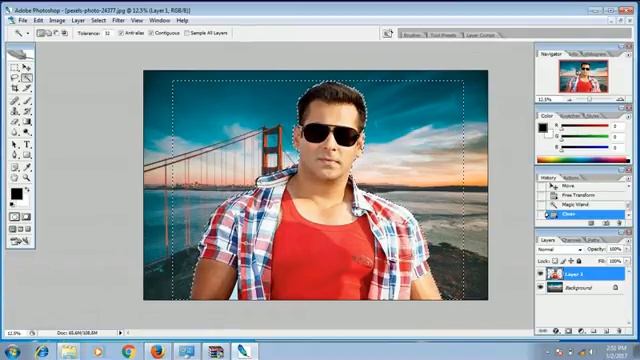Select the Blur tool
The height and width of the screenshot is (360, 640).
[x=15, y=132]
